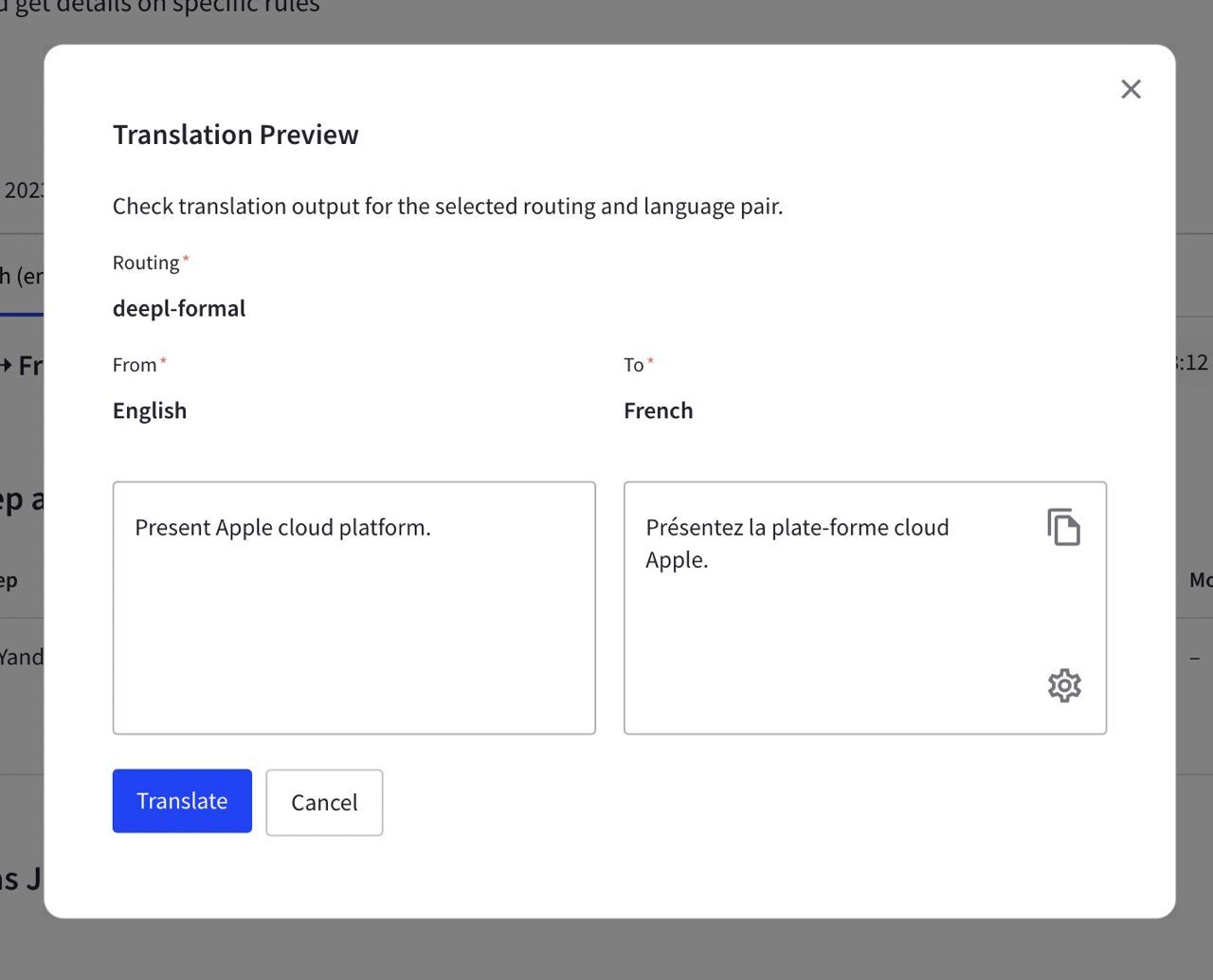Select the deepl-formal routing value
1213x980 pixels.
179,307
